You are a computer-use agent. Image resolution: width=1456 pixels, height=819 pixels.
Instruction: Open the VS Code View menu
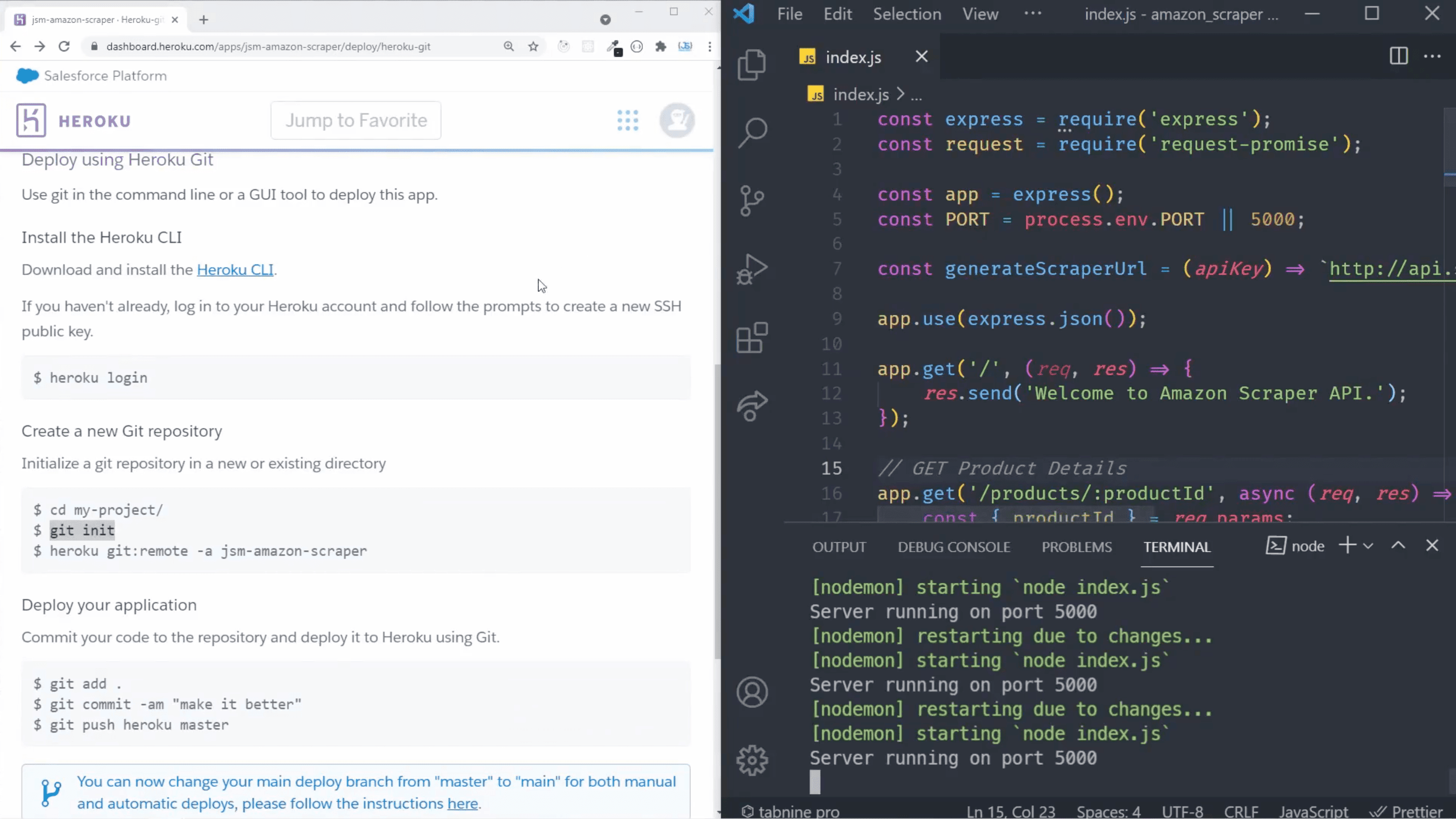tap(981, 14)
